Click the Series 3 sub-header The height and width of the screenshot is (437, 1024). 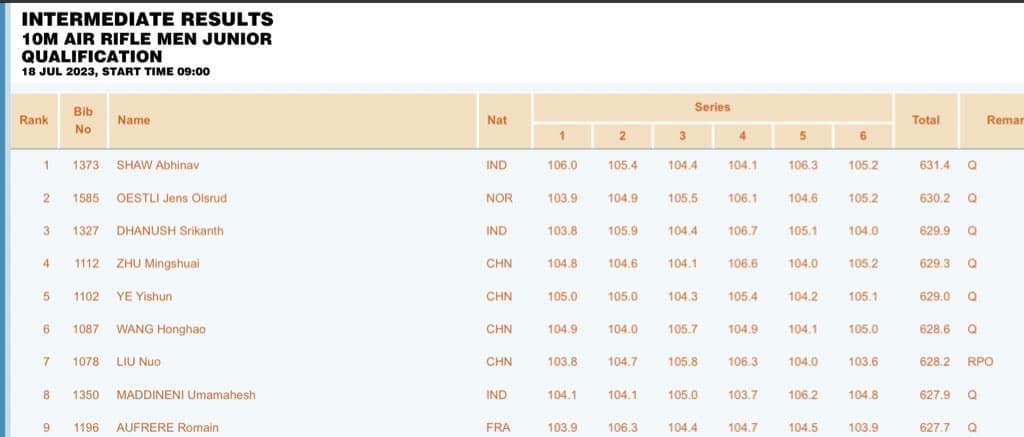point(682,136)
